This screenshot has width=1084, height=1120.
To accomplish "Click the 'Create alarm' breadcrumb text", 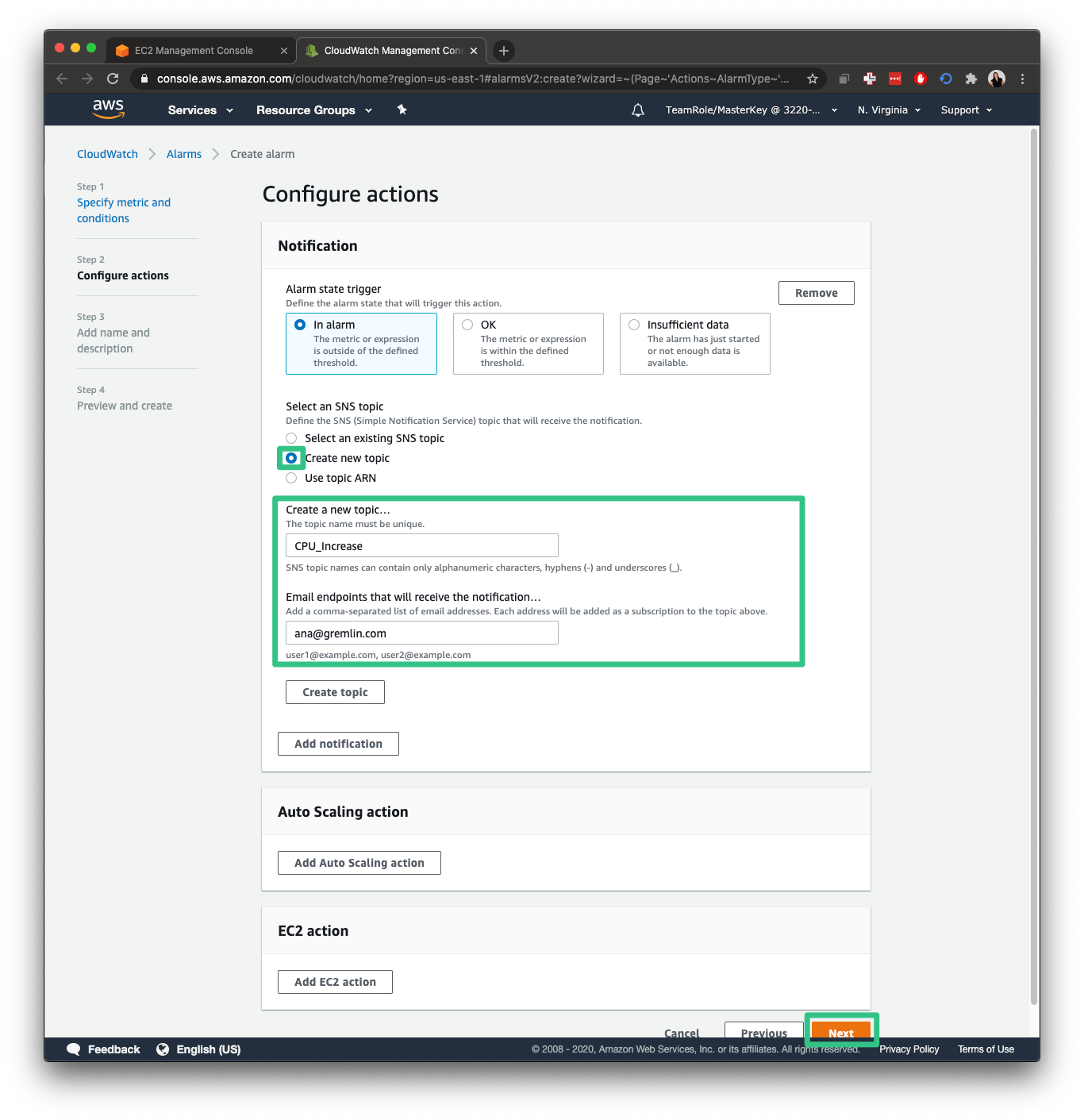I will 262,154.
